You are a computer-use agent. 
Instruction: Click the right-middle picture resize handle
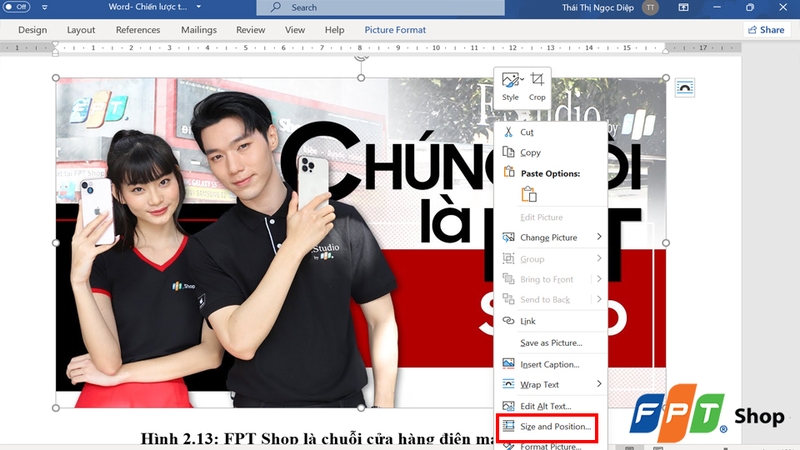pos(666,243)
